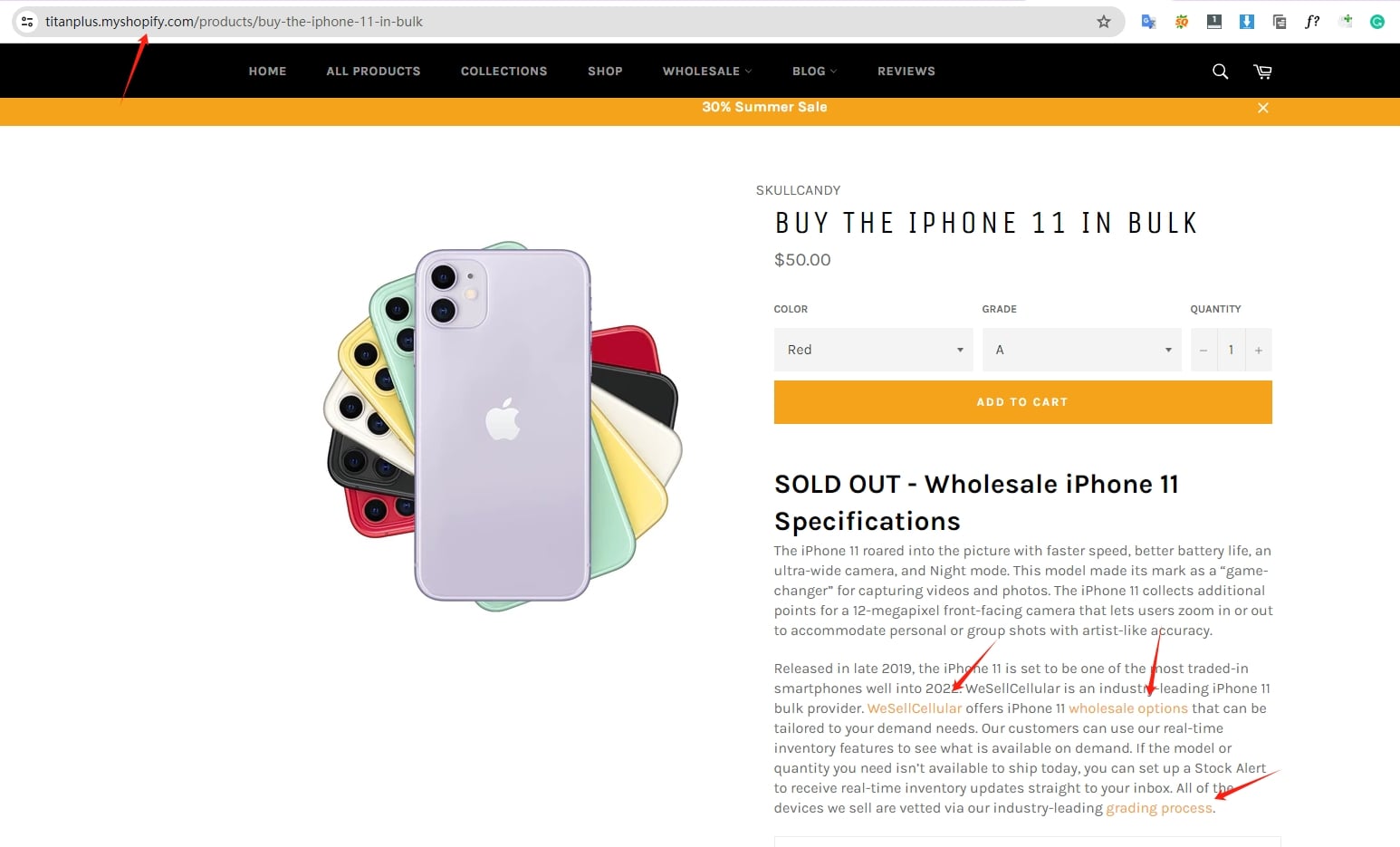Image resolution: width=1400 pixels, height=847 pixels.
Task: Click the iPhone 11 product image
Action: pos(503,426)
